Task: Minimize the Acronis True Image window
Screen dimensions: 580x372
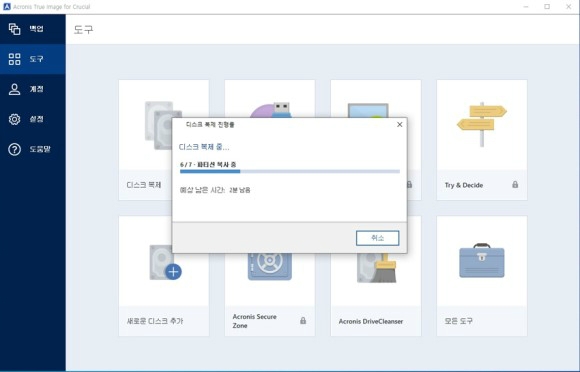Action: pyautogui.click(x=526, y=7)
